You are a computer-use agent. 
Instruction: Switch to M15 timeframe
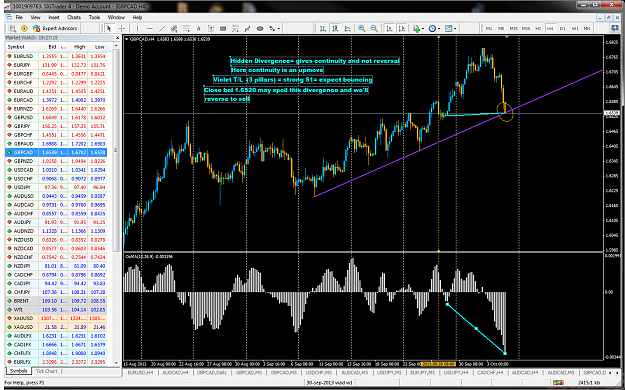click(x=513, y=28)
